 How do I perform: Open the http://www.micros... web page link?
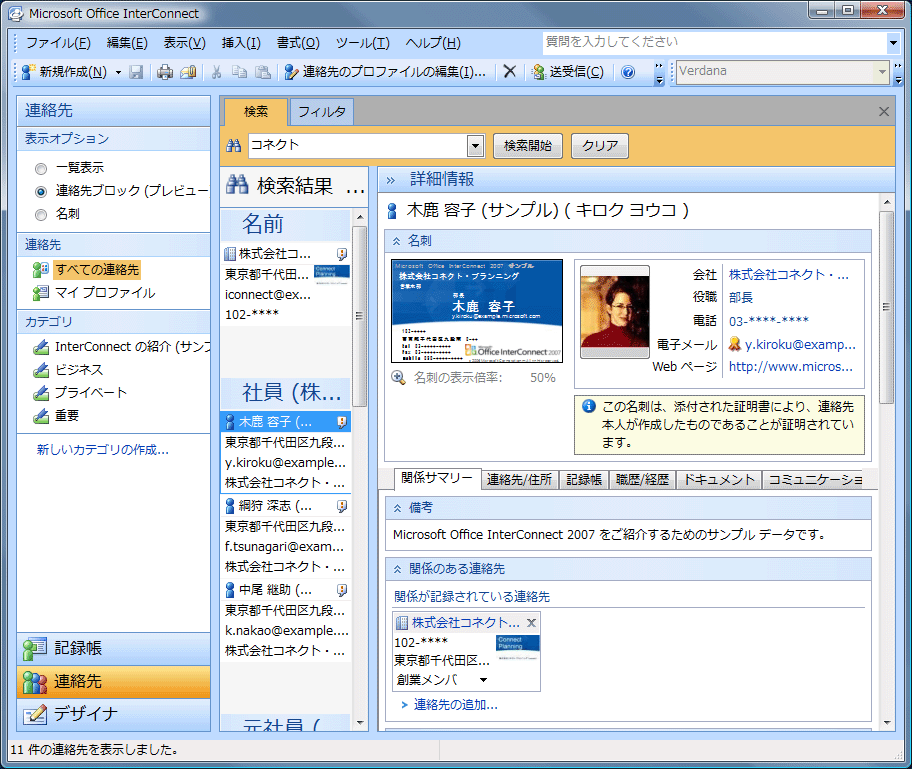tap(790, 366)
